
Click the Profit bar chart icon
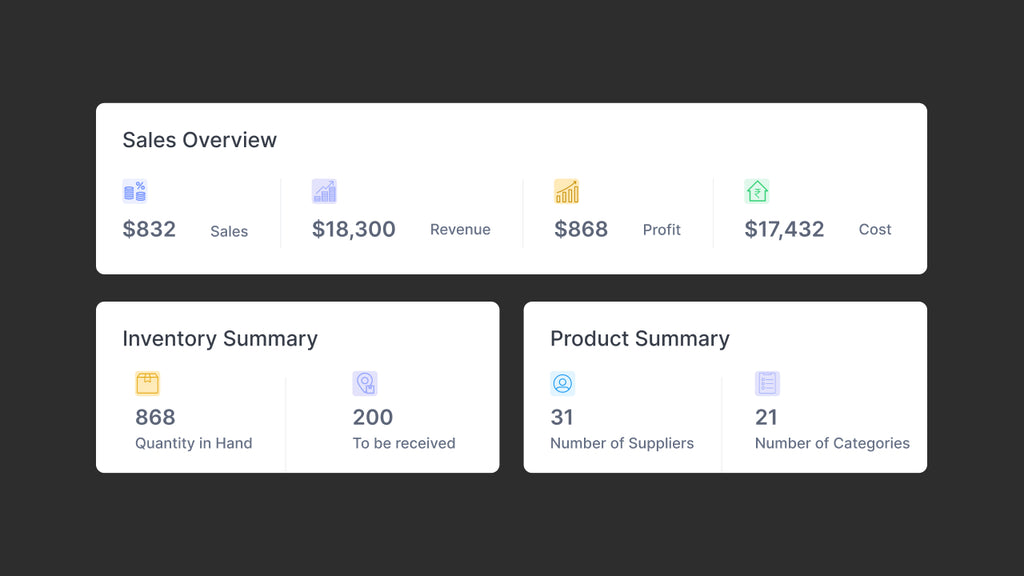(566, 191)
